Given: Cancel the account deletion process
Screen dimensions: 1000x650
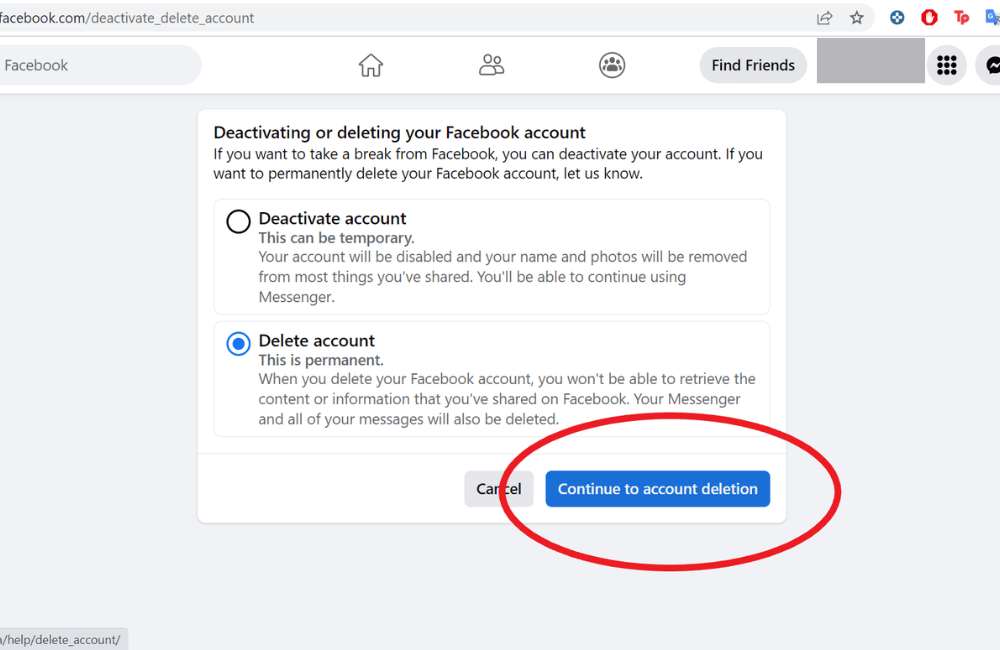Looking at the screenshot, I should (498, 489).
